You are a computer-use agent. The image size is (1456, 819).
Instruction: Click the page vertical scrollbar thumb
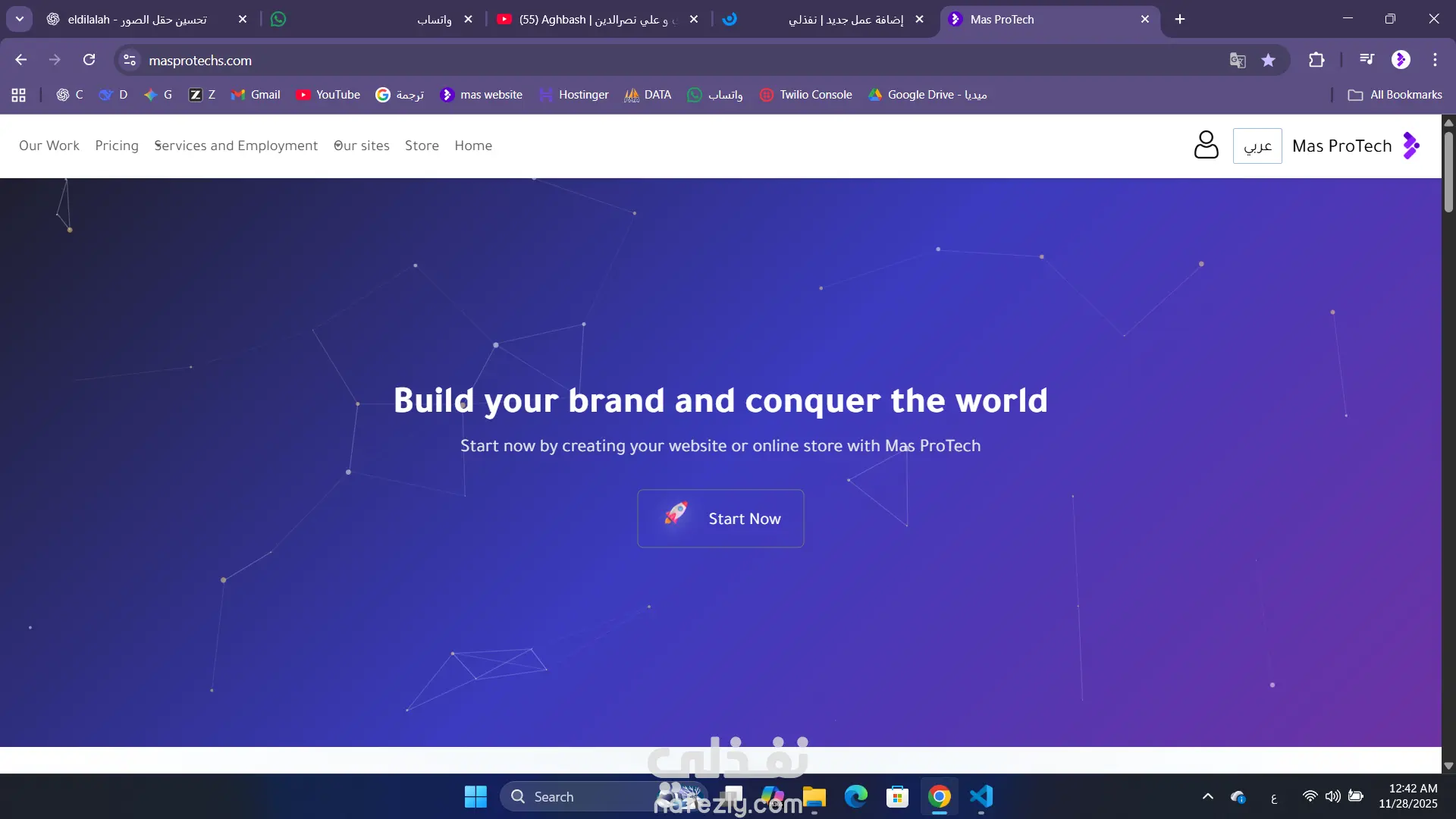(x=1448, y=171)
